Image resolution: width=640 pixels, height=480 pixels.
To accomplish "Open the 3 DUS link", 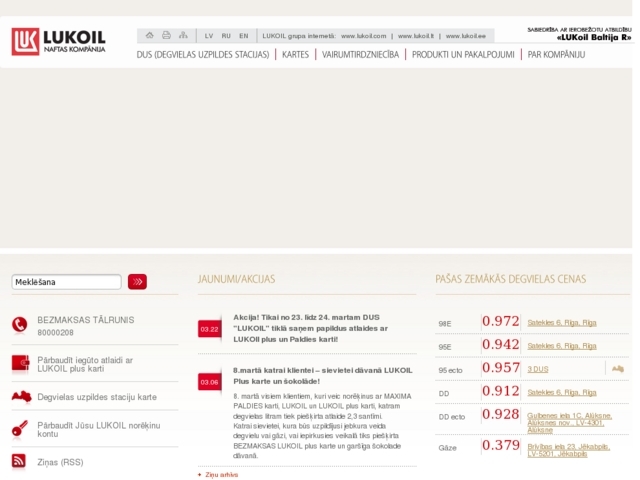I will 538,369.
